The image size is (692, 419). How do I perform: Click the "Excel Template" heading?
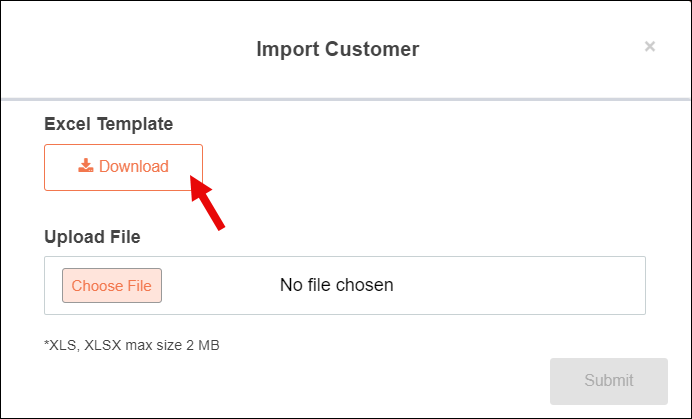[109, 124]
